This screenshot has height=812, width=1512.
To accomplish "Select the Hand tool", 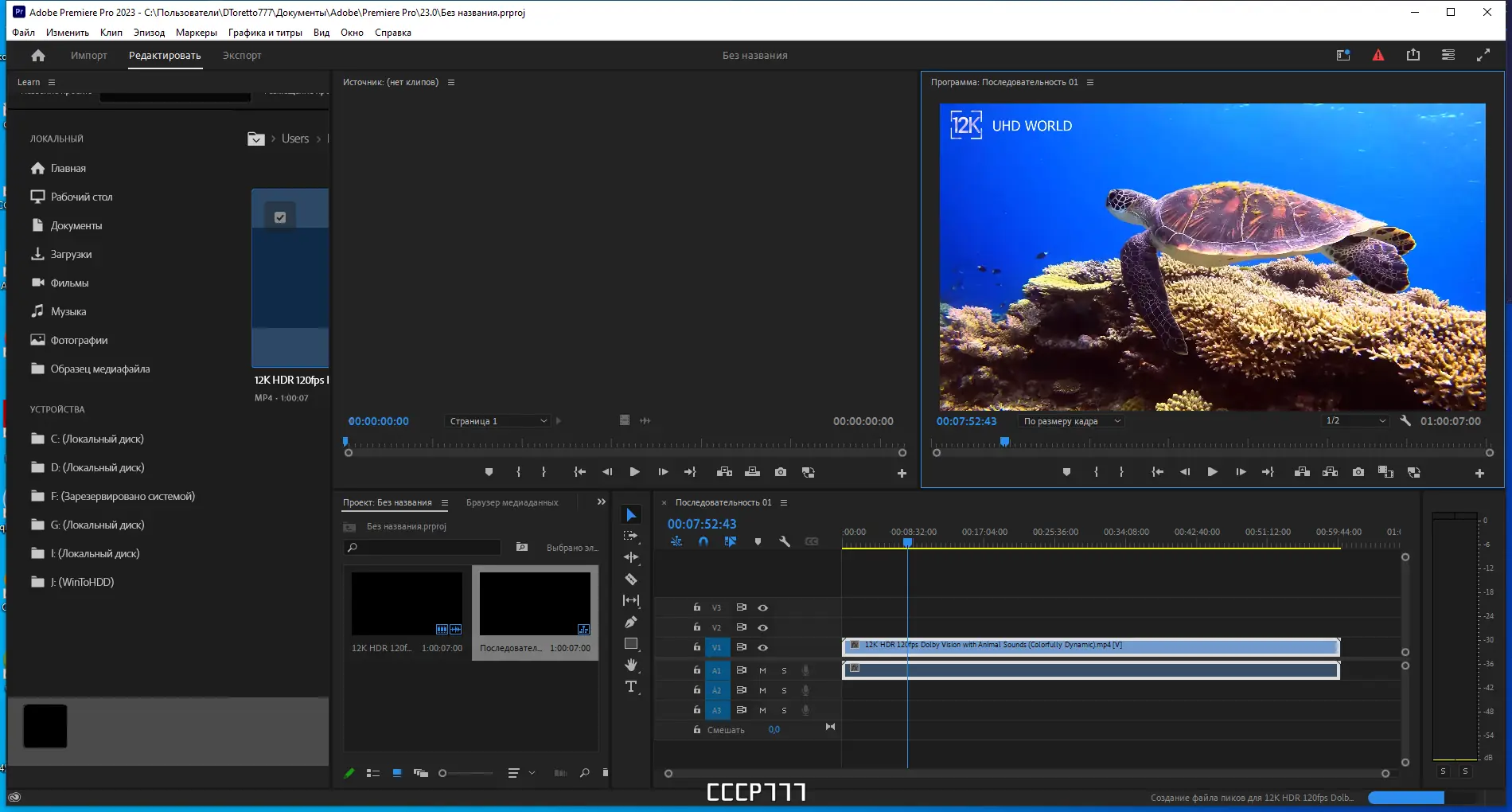I will click(631, 665).
